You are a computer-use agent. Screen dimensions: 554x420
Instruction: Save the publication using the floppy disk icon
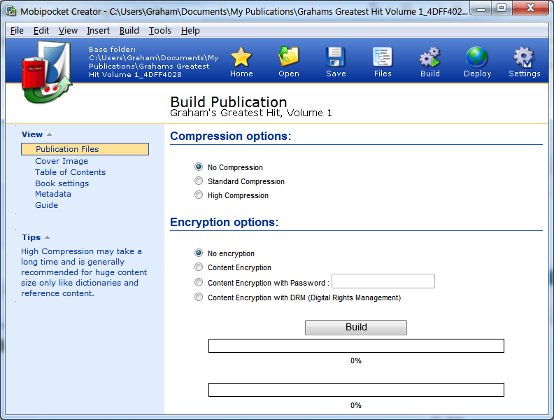[x=336, y=57]
